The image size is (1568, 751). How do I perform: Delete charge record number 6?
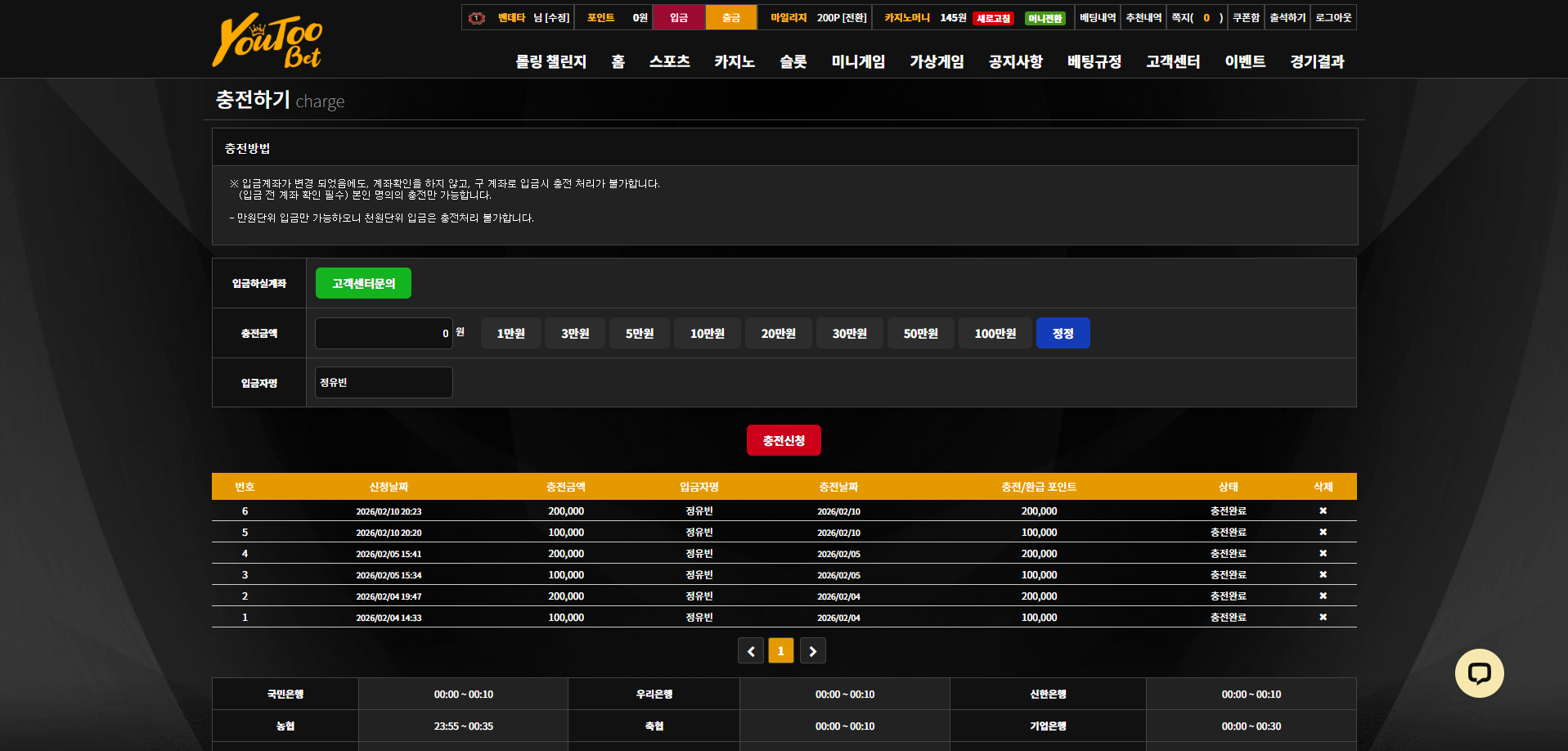click(1323, 510)
